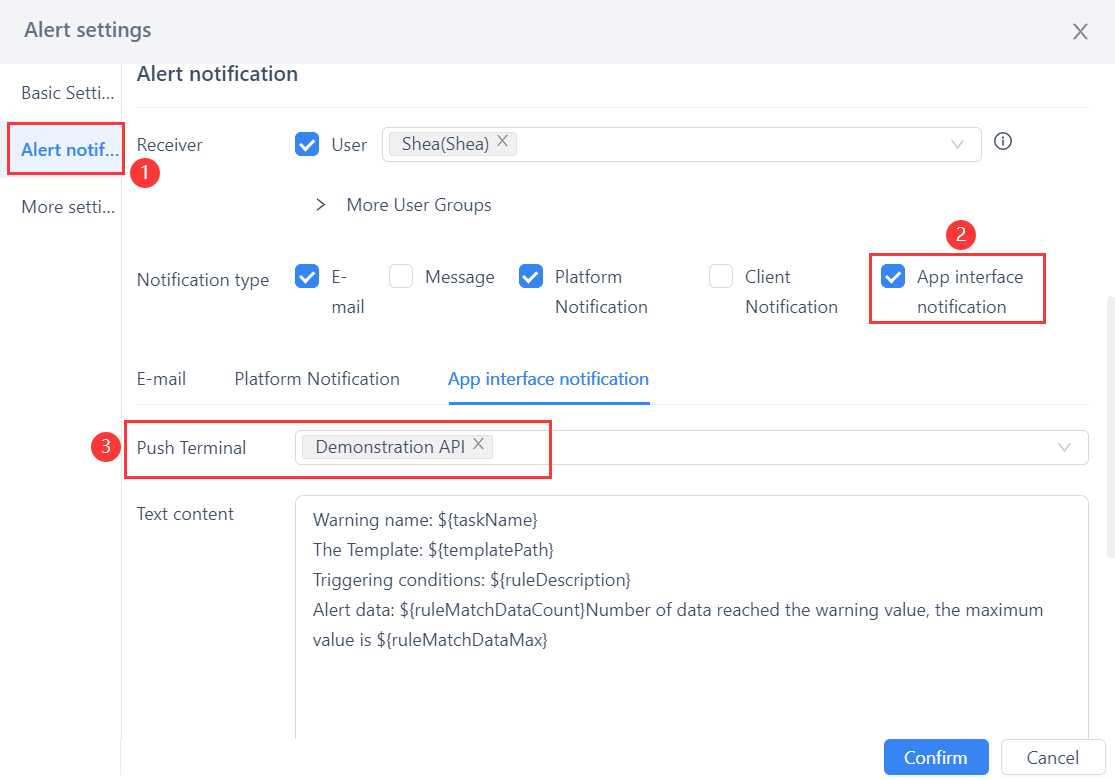Switch to the E-mail tab
Viewport: 1115px width, 780px height.
(x=161, y=379)
